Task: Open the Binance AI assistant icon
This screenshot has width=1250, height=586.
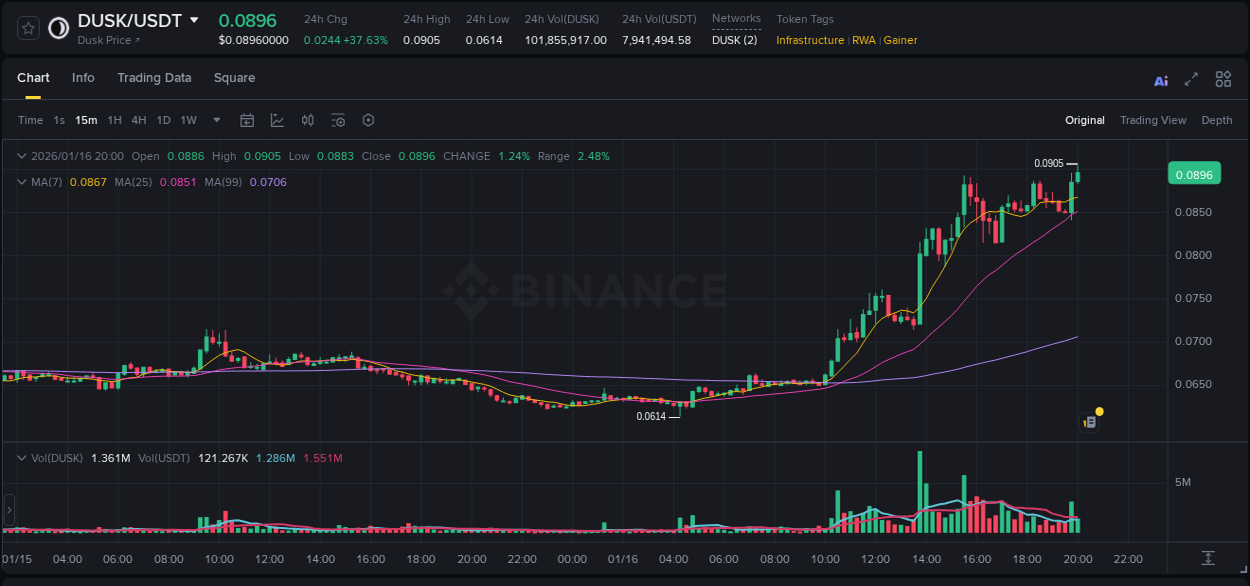Action: click(1161, 78)
